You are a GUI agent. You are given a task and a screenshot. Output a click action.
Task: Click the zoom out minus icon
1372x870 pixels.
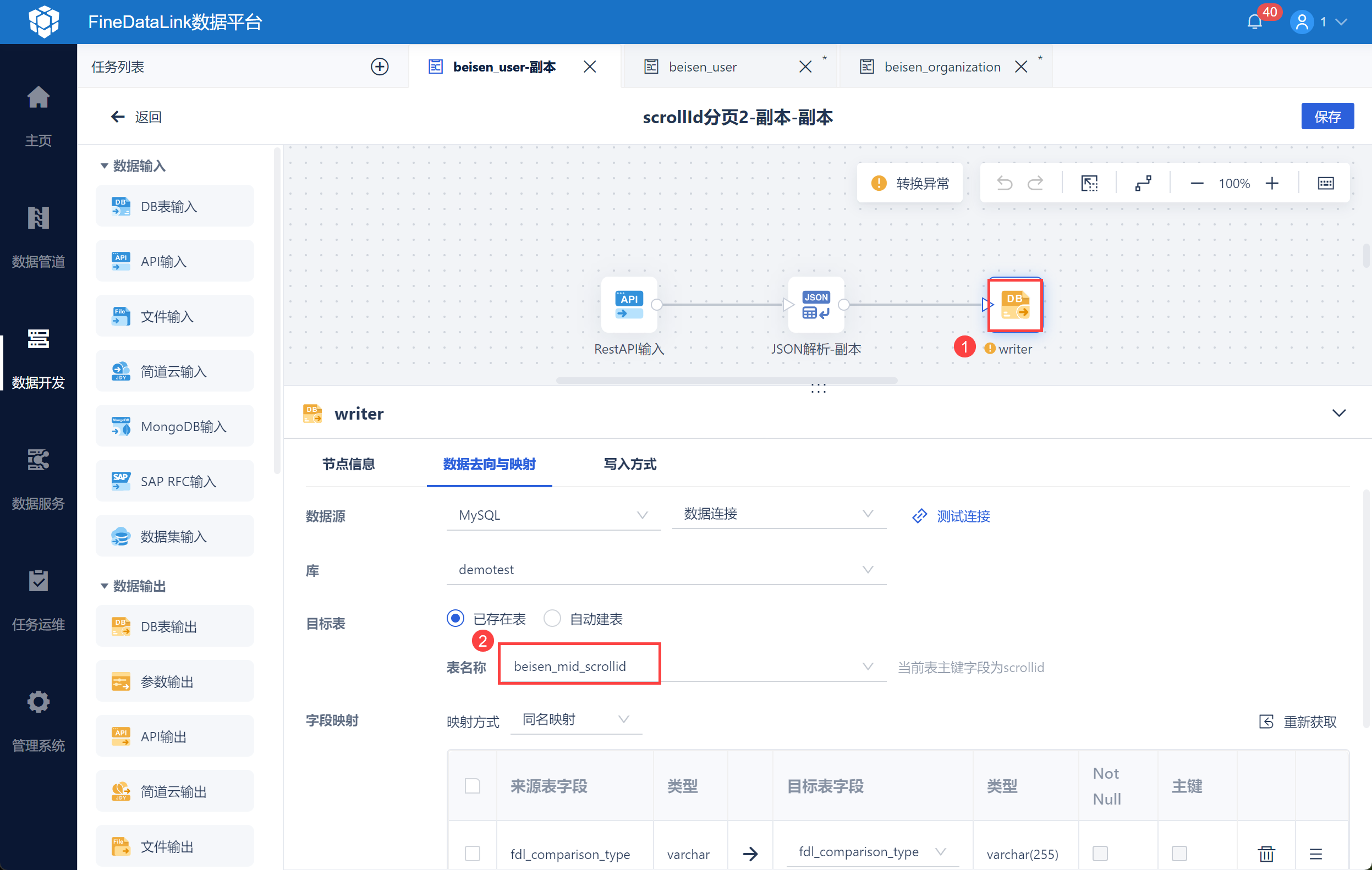[x=1197, y=184]
